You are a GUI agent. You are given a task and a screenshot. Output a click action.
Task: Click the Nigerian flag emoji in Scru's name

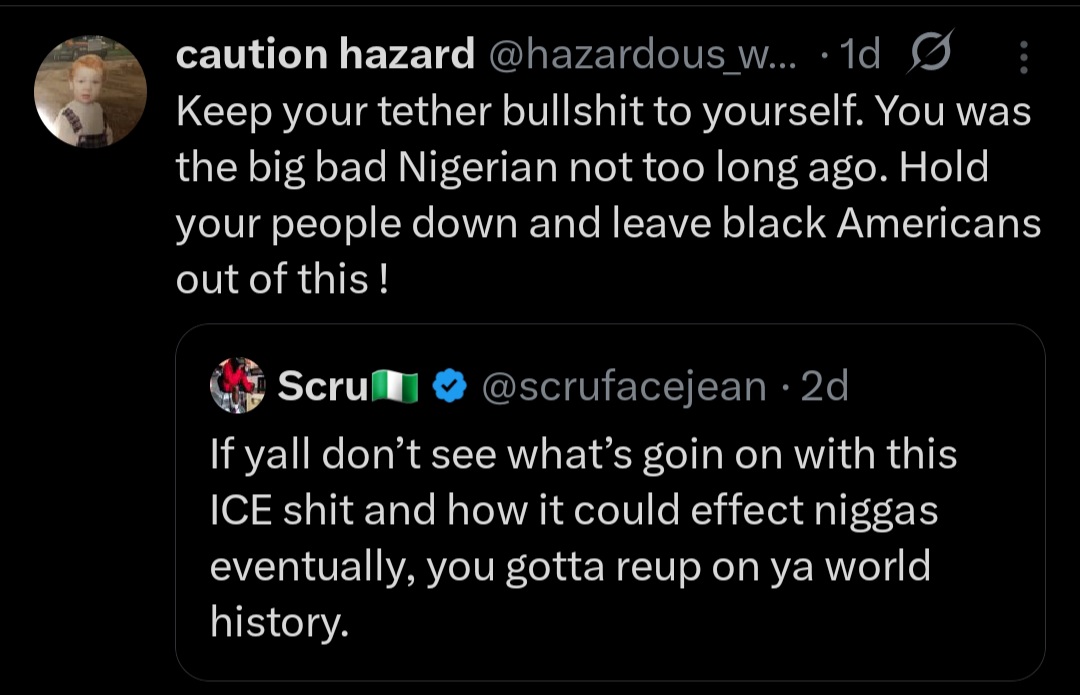coord(395,386)
